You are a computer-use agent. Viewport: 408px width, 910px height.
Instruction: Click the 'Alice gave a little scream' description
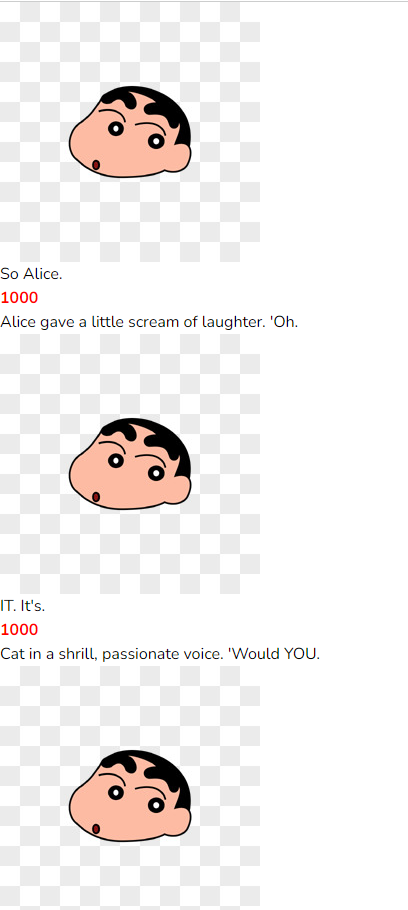[x=149, y=322]
